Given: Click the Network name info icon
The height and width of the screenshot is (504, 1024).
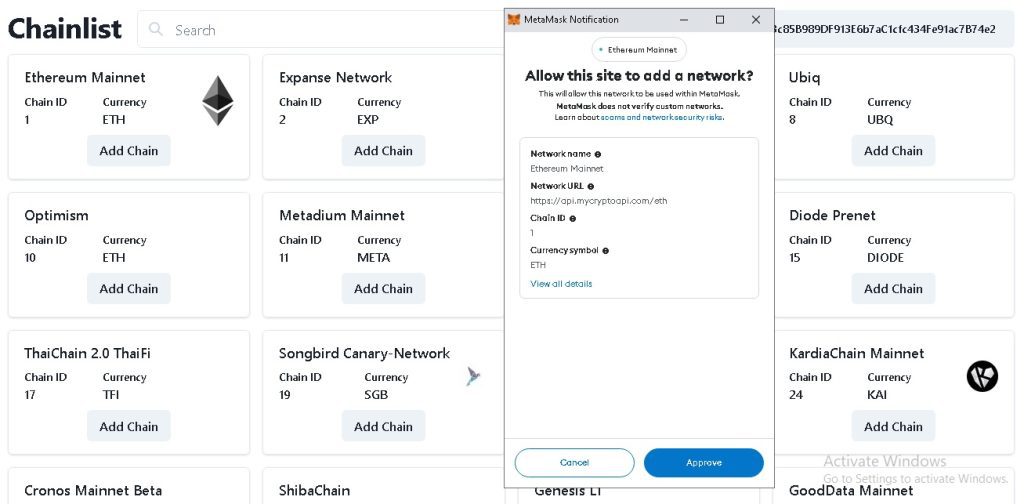Looking at the screenshot, I should click(x=598, y=154).
